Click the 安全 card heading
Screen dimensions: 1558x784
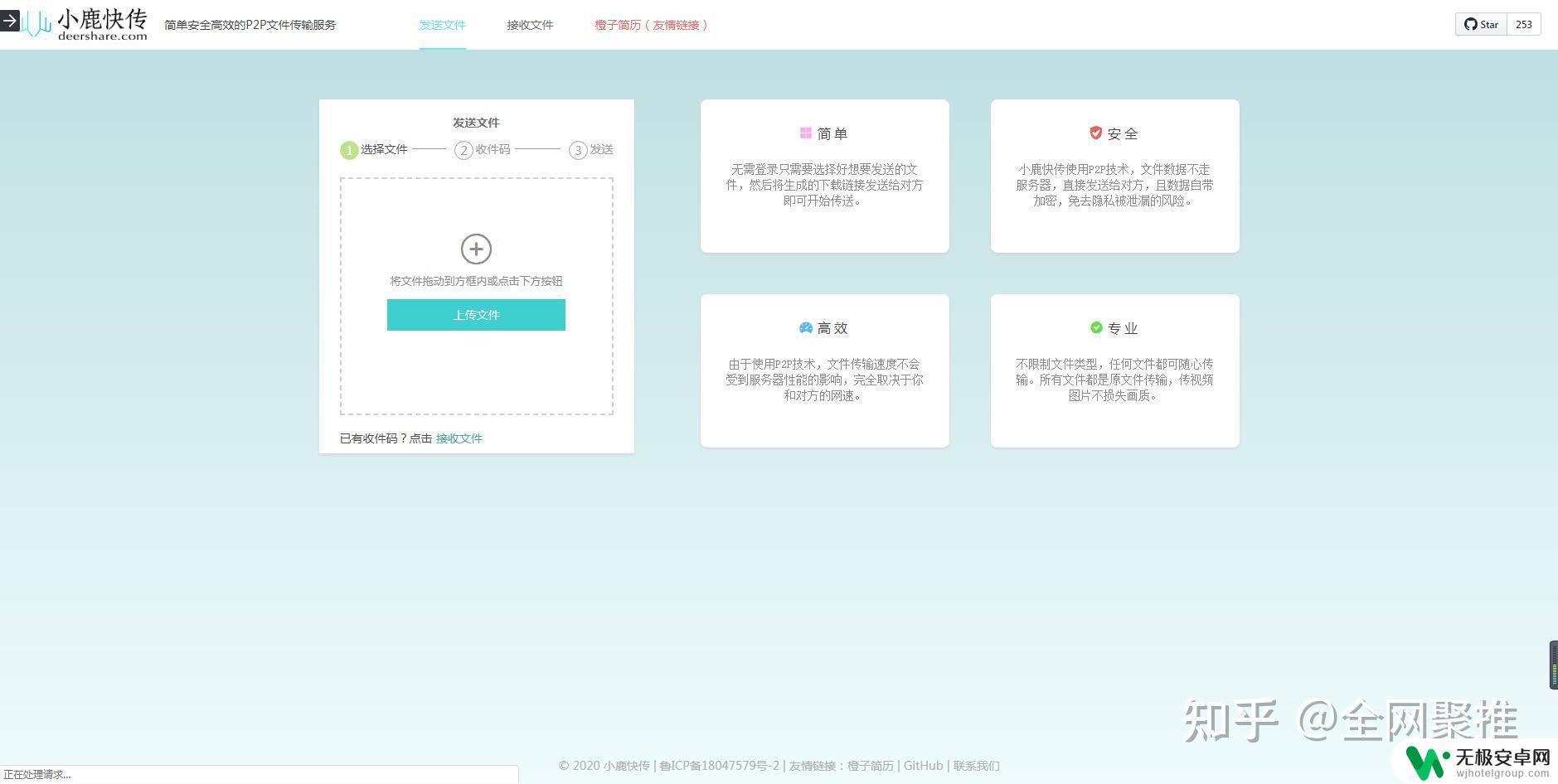coord(1123,133)
